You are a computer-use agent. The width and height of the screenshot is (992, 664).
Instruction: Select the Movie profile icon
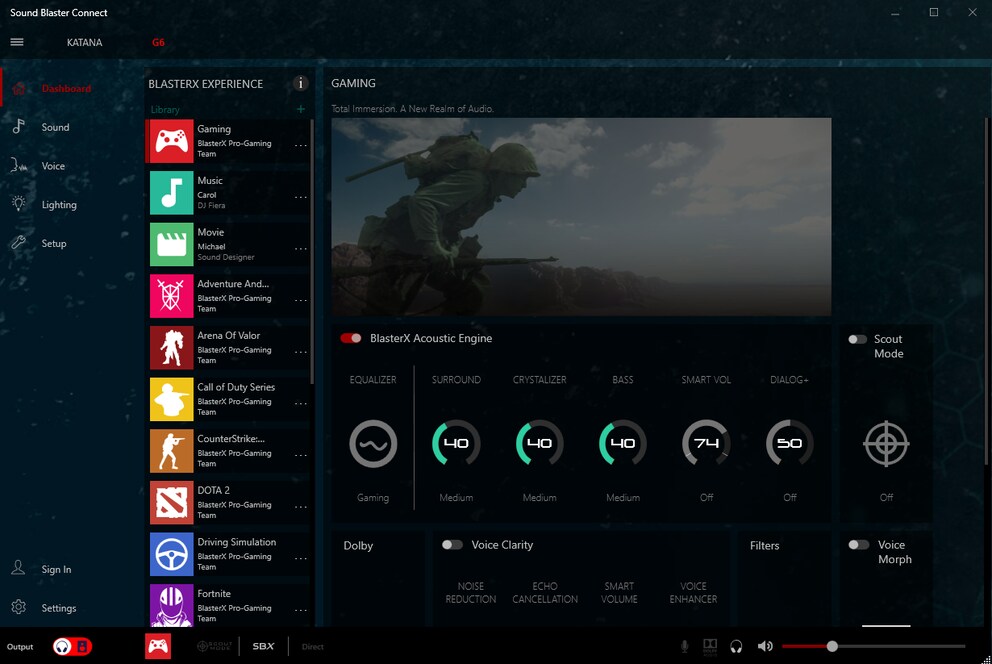pyautogui.click(x=171, y=245)
